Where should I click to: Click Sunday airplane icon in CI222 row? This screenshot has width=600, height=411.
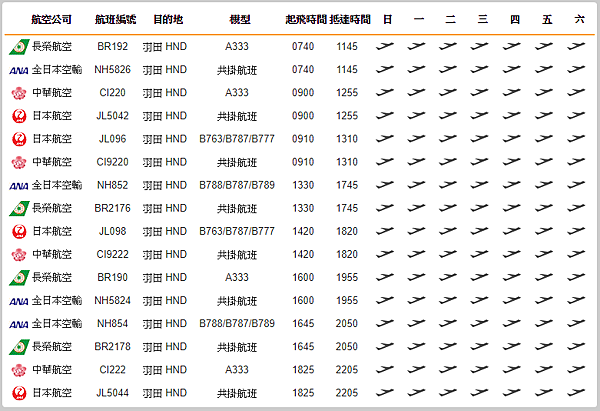coord(385,370)
